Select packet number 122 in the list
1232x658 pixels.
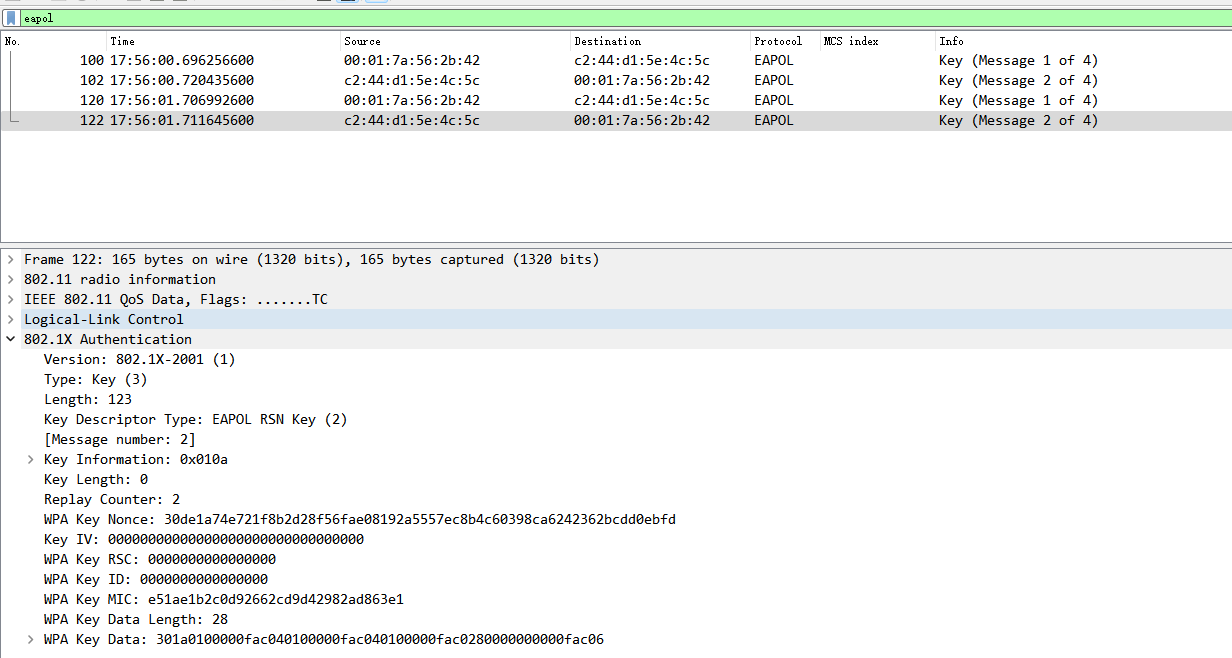pyautogui.click(x=616, y=120)
